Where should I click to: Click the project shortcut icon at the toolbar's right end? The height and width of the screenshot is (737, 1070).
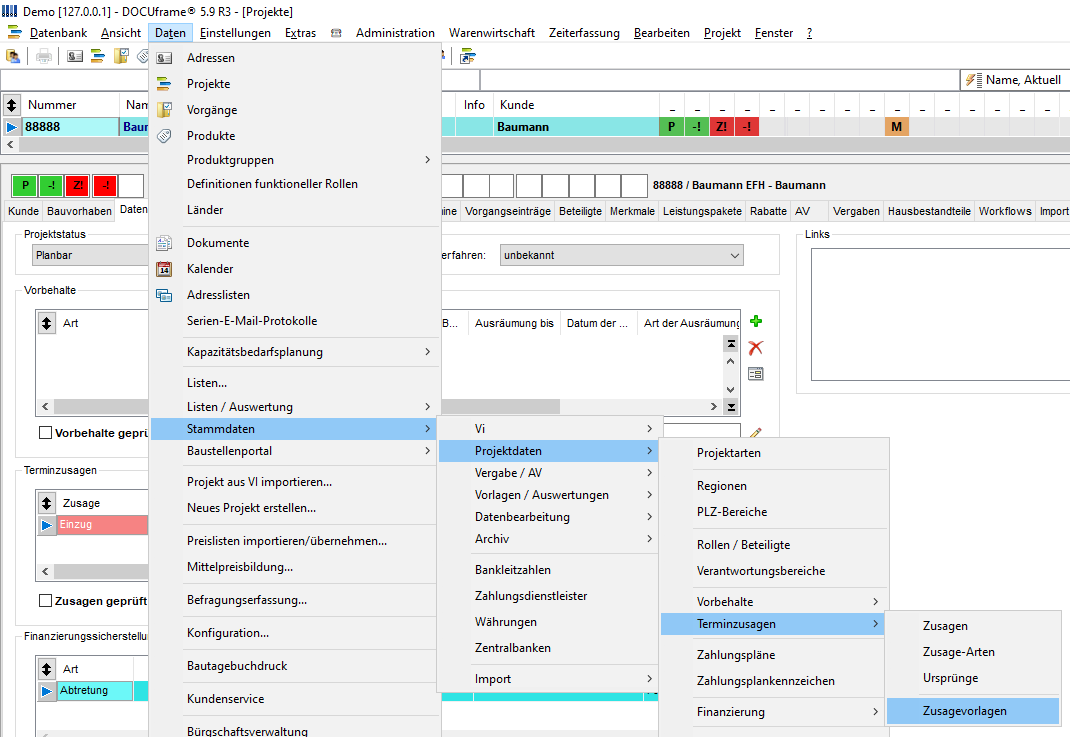tap(467, 57)
